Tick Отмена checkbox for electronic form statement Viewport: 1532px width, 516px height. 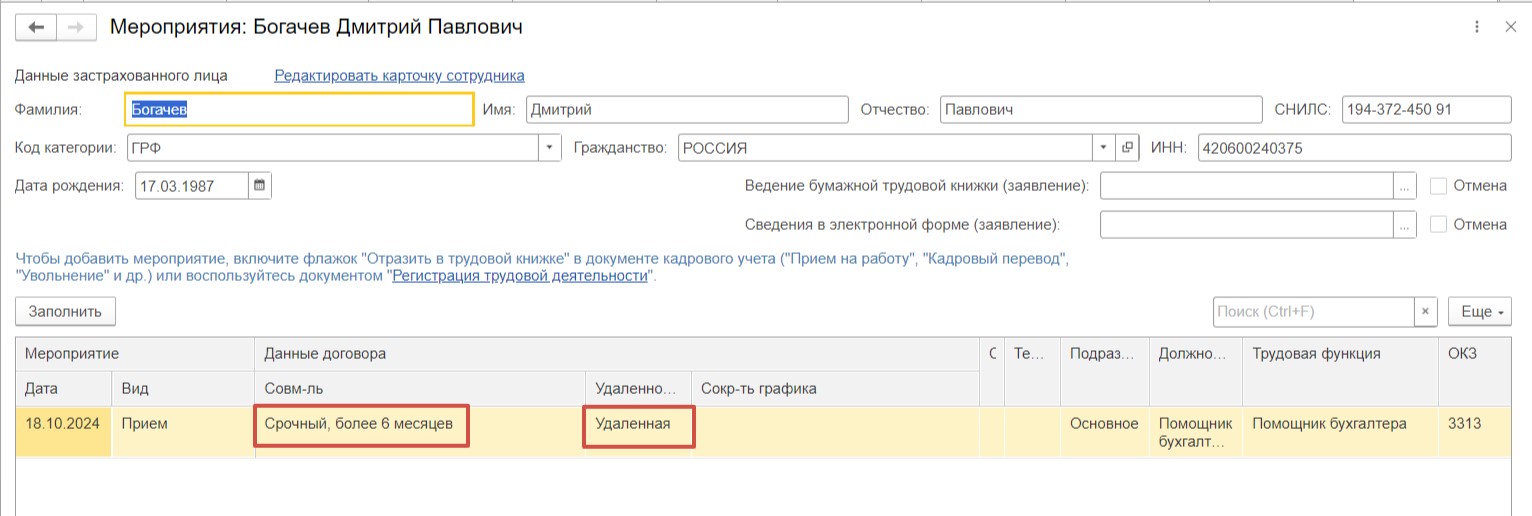pyautogui.click(x=1438, y=224)
